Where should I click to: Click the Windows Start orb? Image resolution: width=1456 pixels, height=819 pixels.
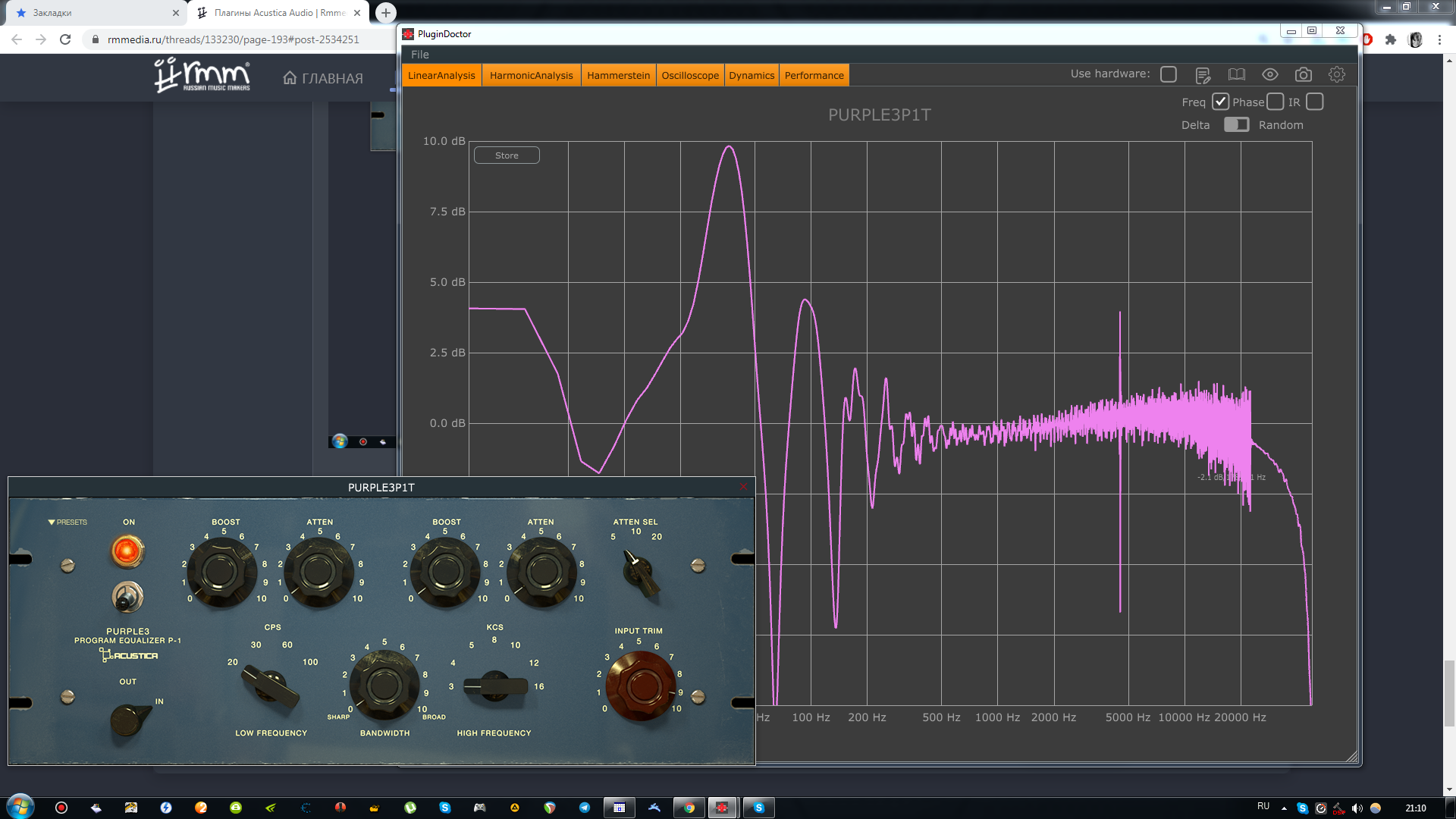tap(20, 807)
